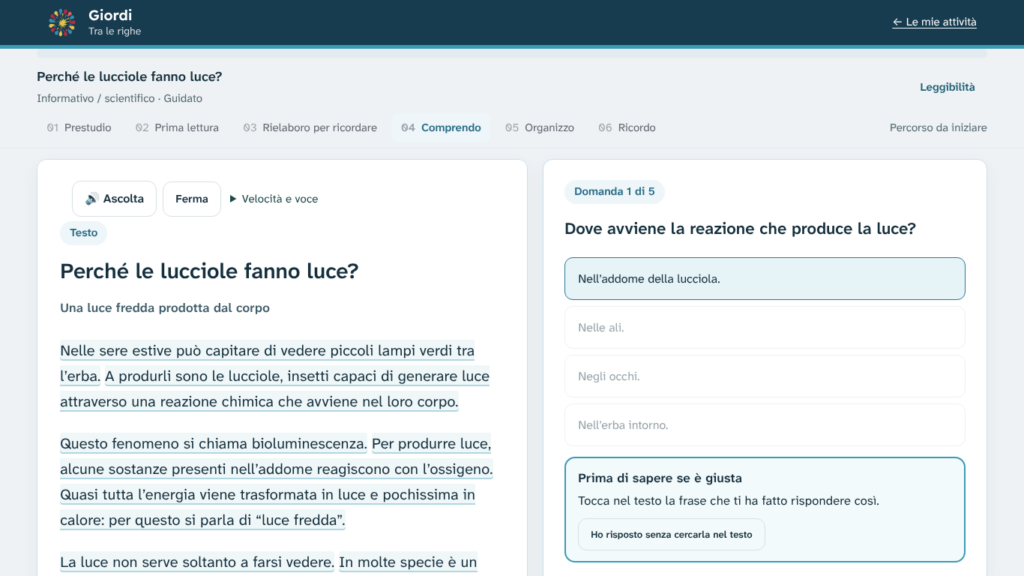Expand the Velocità e voce options
1024x576 pixels.
pos(274,199)
